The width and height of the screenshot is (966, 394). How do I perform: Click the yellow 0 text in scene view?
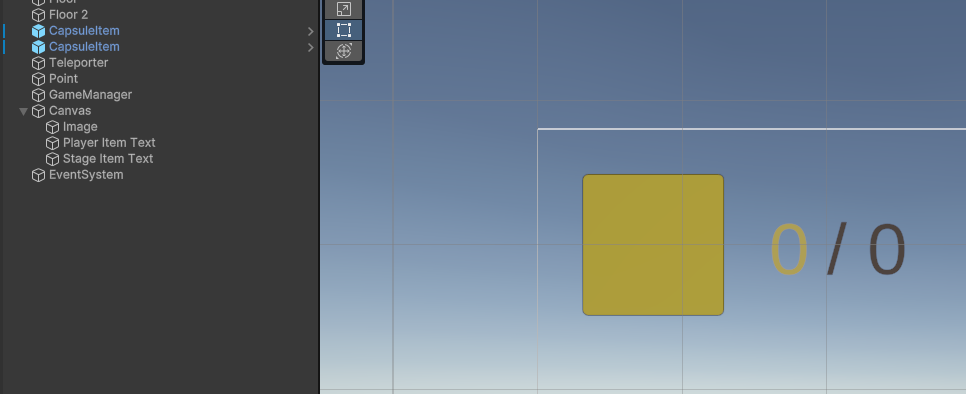(x=789, y=249)
